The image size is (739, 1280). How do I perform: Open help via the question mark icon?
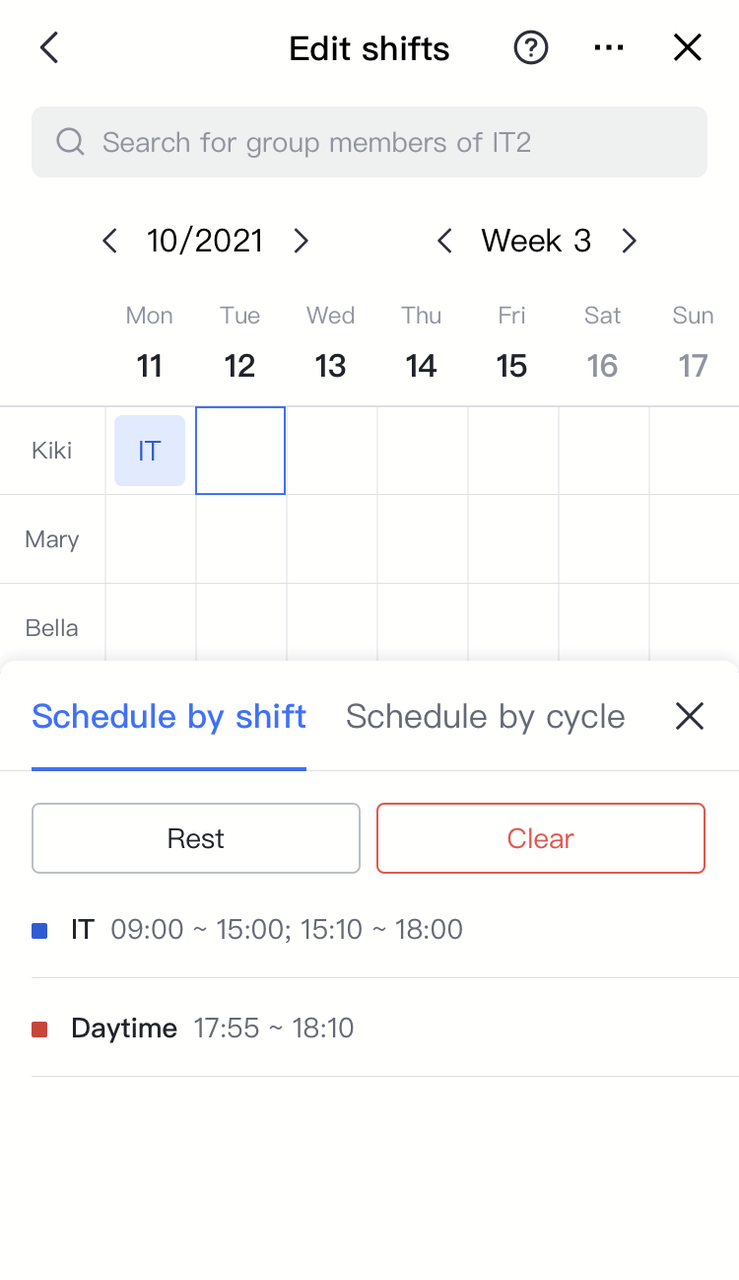pos(531,48)
